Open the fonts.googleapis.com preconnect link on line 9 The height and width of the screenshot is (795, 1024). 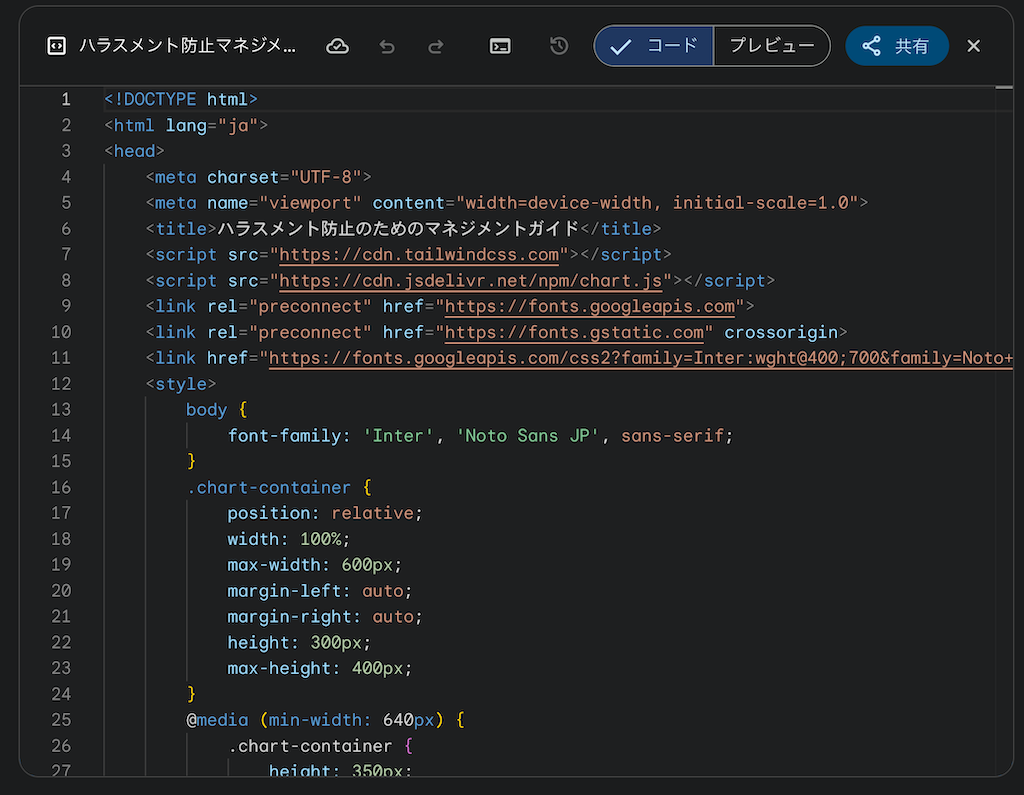[x=590, y=306]
